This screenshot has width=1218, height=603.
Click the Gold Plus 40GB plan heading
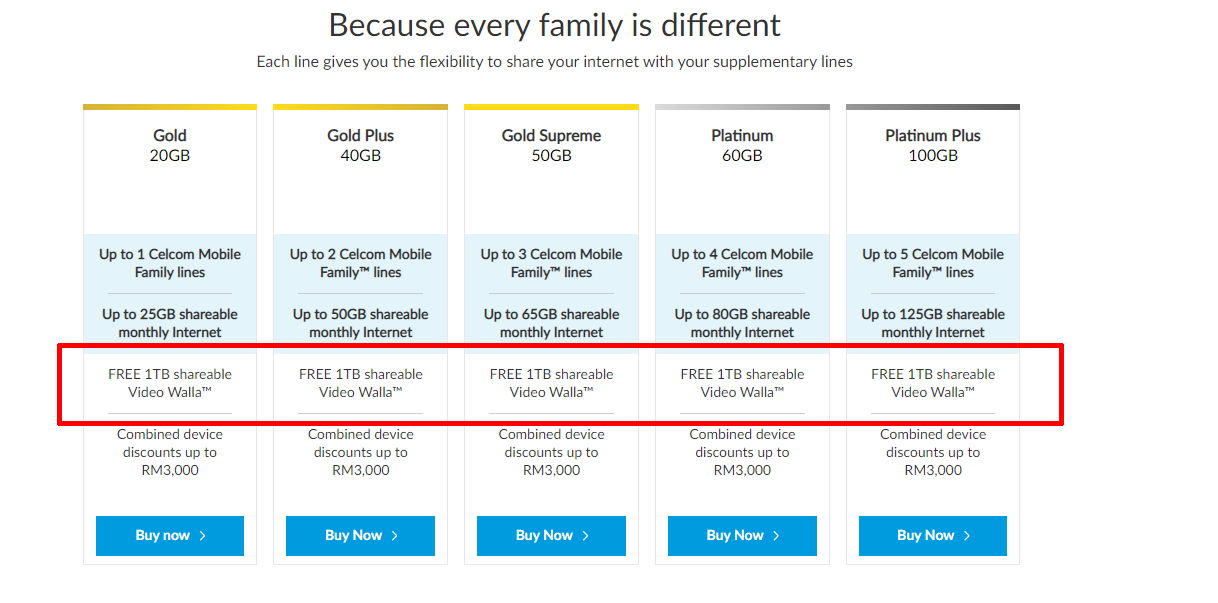pos(361,145)
